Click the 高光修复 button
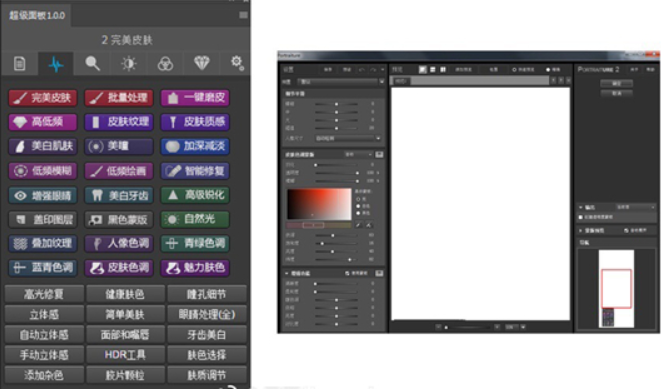 tap(44, 294)
